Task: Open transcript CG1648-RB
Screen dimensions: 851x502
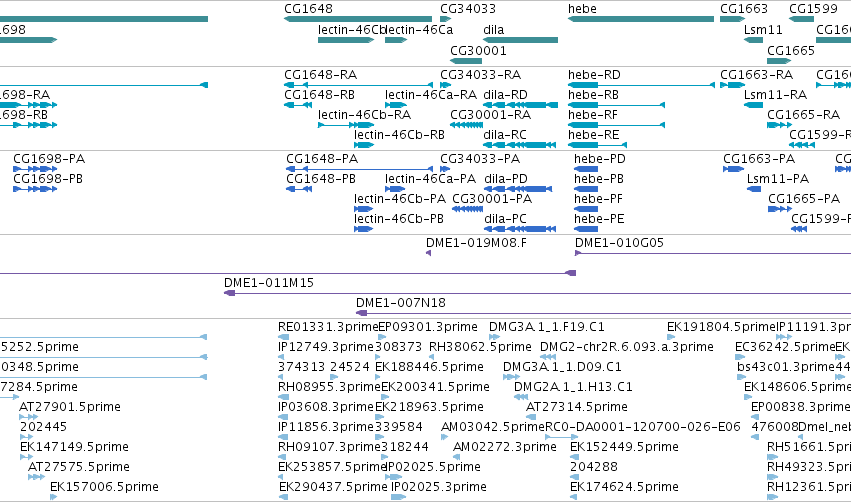Action: click(x=319, y=95)
